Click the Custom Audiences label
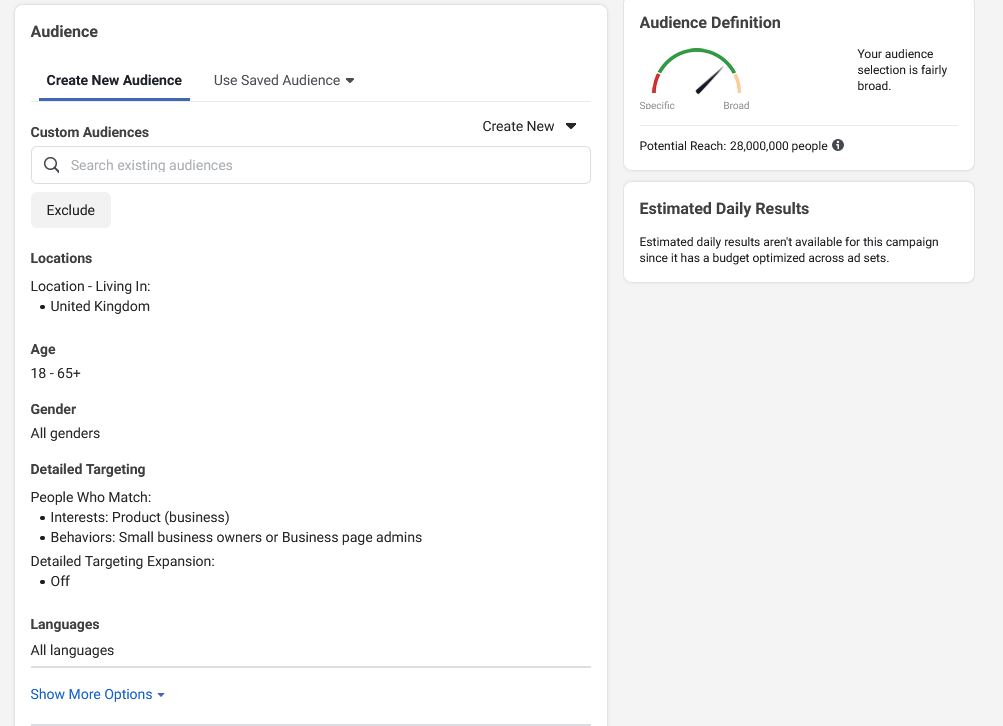 tap(90, 132)
